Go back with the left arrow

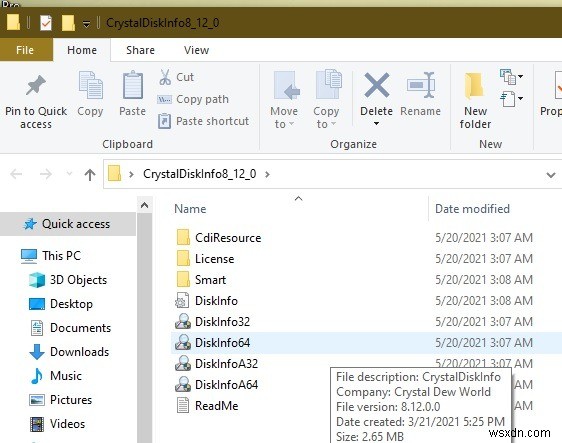[16, 174]
